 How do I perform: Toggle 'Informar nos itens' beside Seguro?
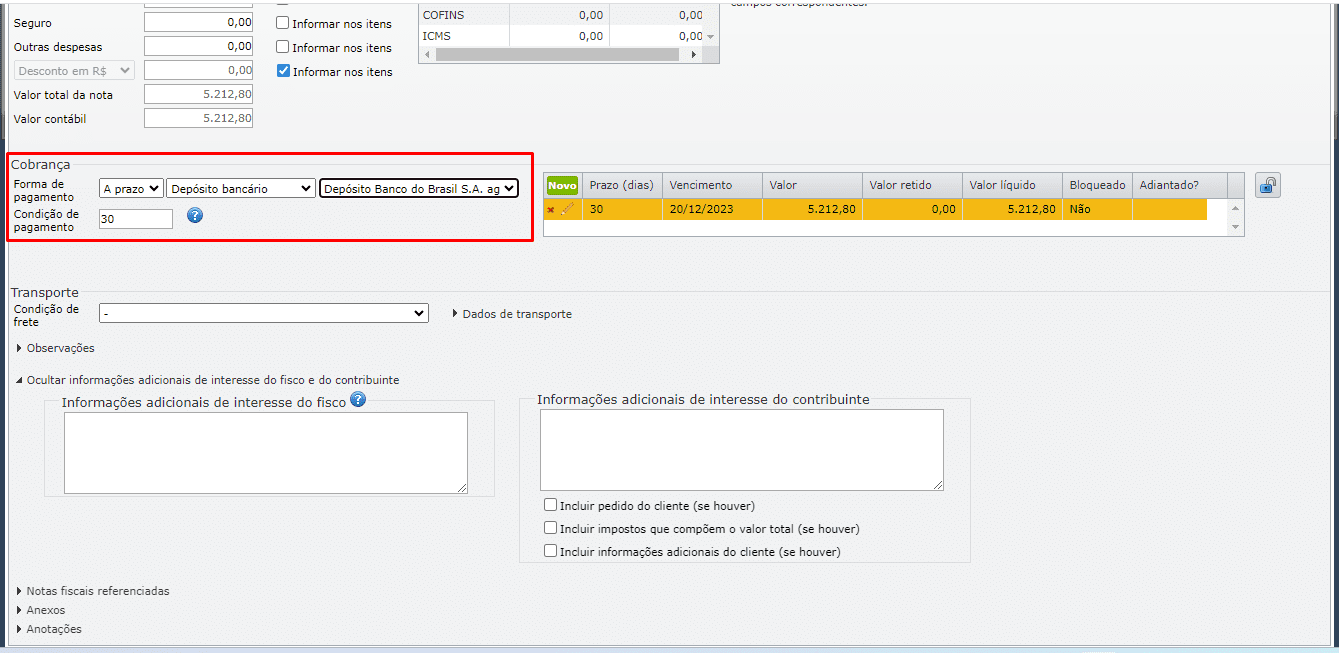pyautogui.click(x=283, y=23)
